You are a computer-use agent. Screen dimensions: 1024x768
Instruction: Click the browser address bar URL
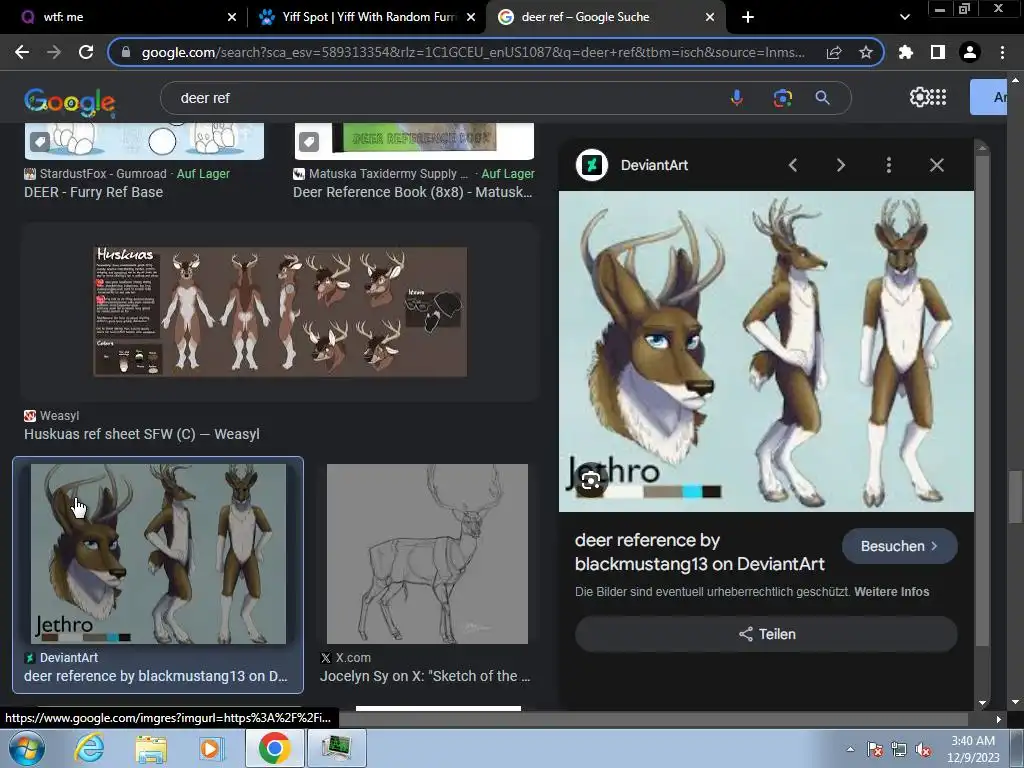point(473,52)
